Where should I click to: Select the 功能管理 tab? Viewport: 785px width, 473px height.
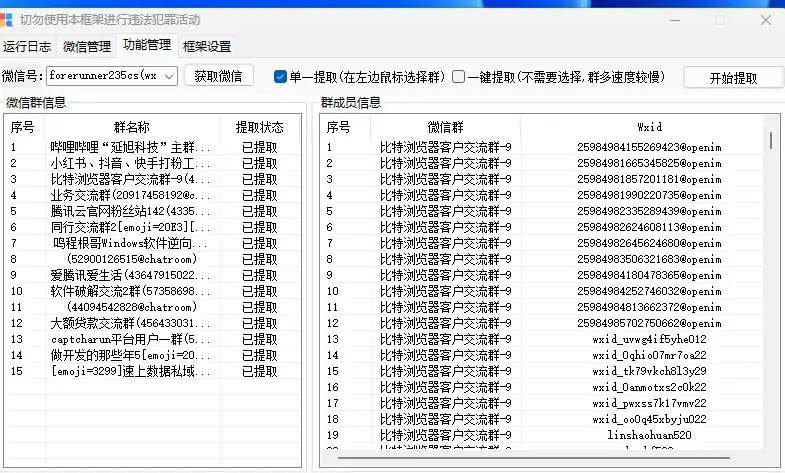(147, 45)
